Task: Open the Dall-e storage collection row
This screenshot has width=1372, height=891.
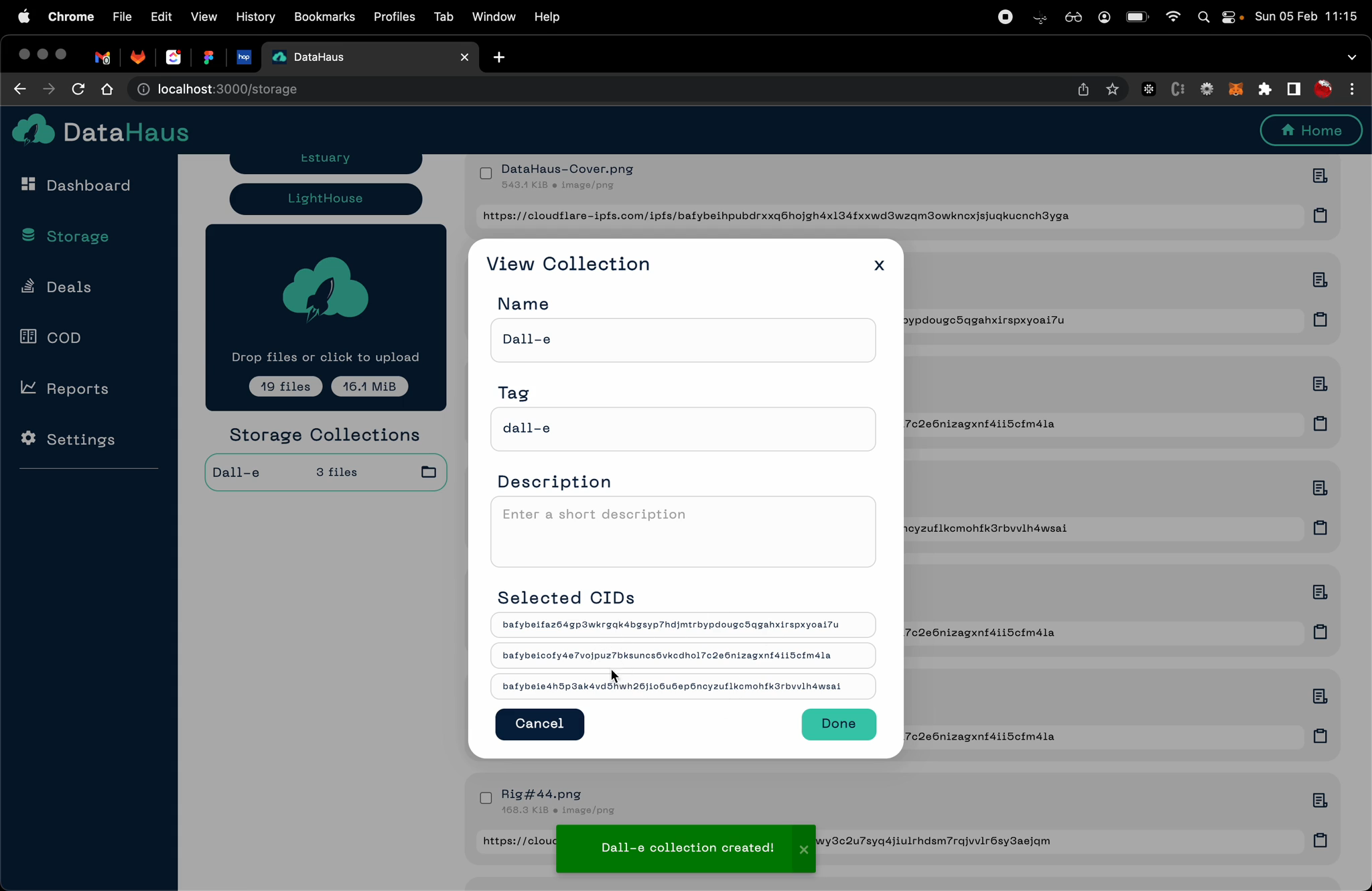Action: (326, 472)
